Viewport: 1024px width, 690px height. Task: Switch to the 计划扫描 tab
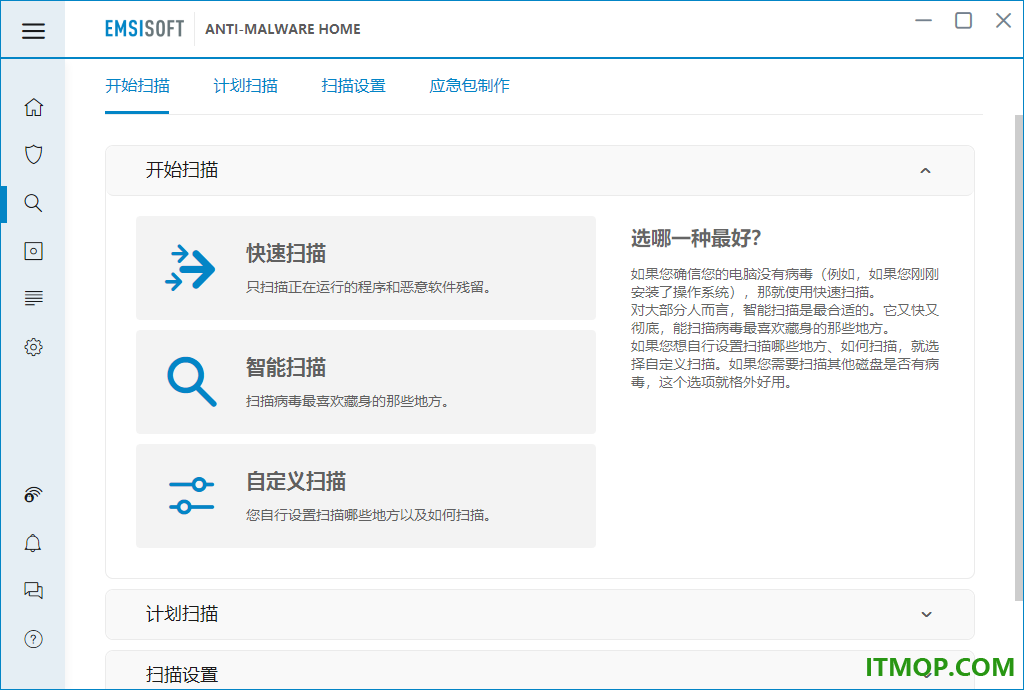pos(246,86)
